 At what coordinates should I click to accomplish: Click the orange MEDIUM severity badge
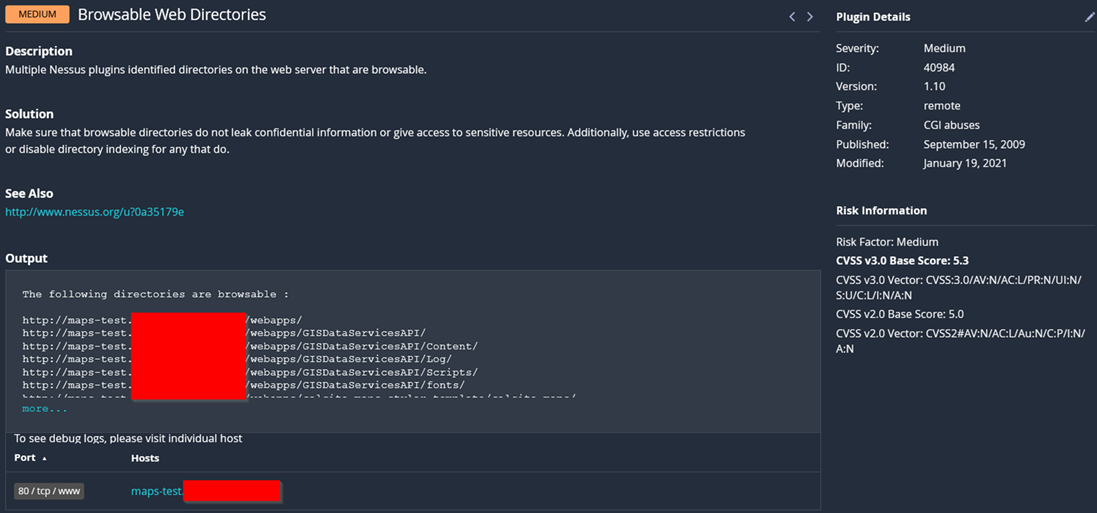pos(37,15)
